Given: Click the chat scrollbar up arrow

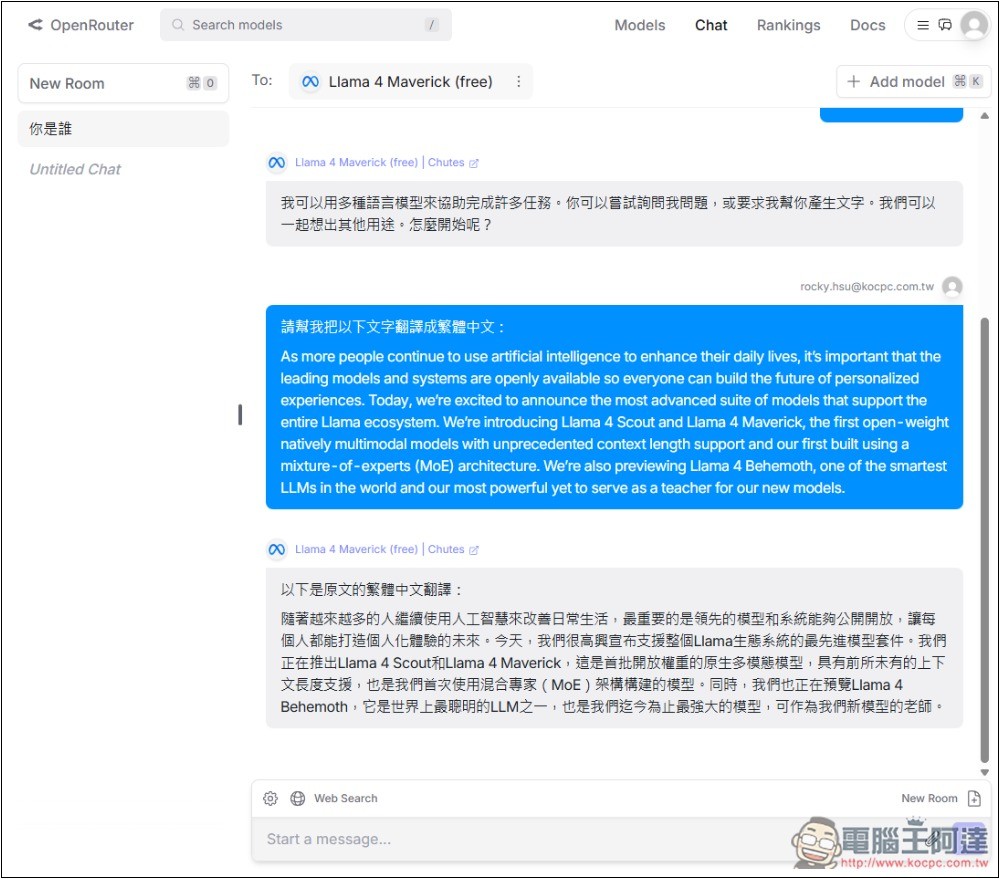Looking at the screenshot, I should pyautogui.click(x=985, y=115).
